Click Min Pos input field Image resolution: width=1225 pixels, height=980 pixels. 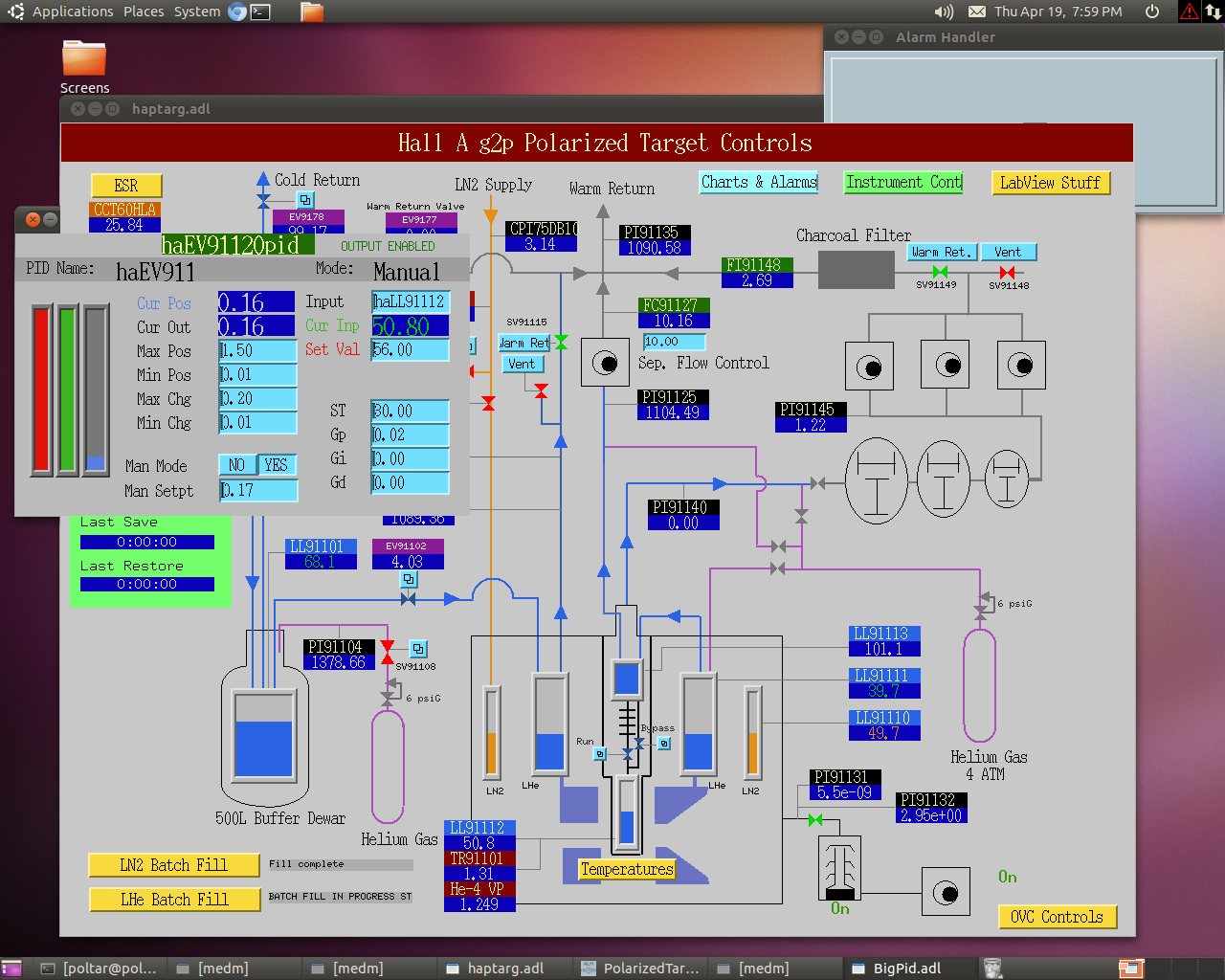(257, 374)
